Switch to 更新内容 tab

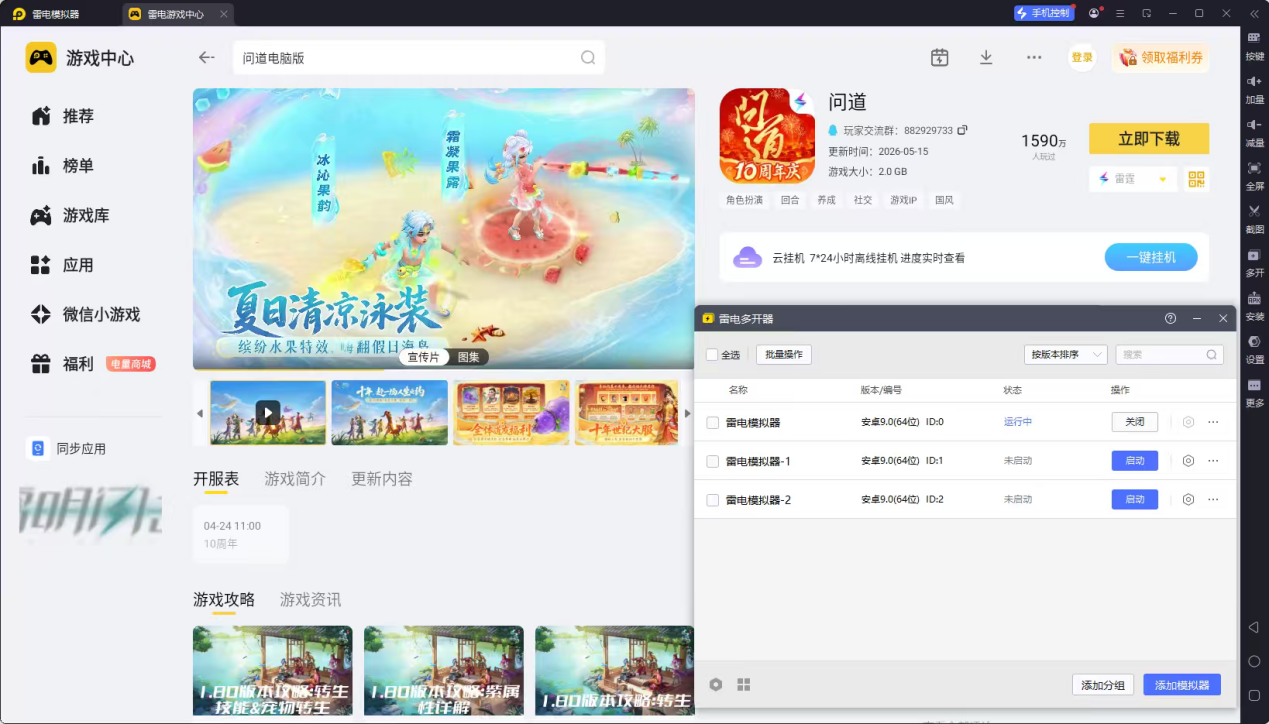[382, 479]
